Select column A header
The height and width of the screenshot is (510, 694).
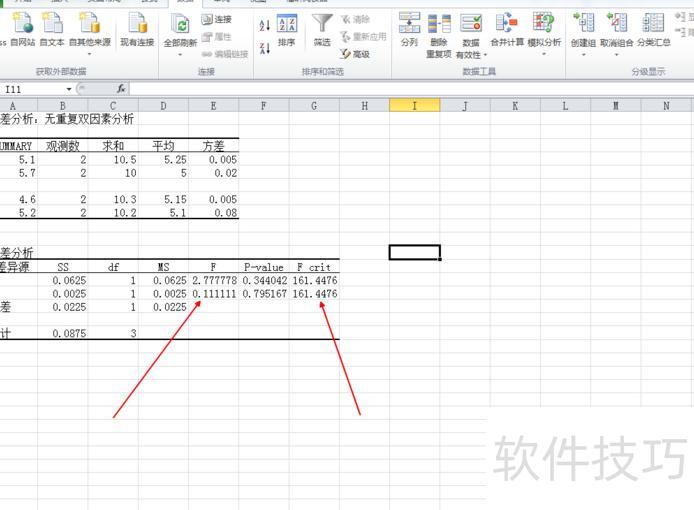[19, 105]
